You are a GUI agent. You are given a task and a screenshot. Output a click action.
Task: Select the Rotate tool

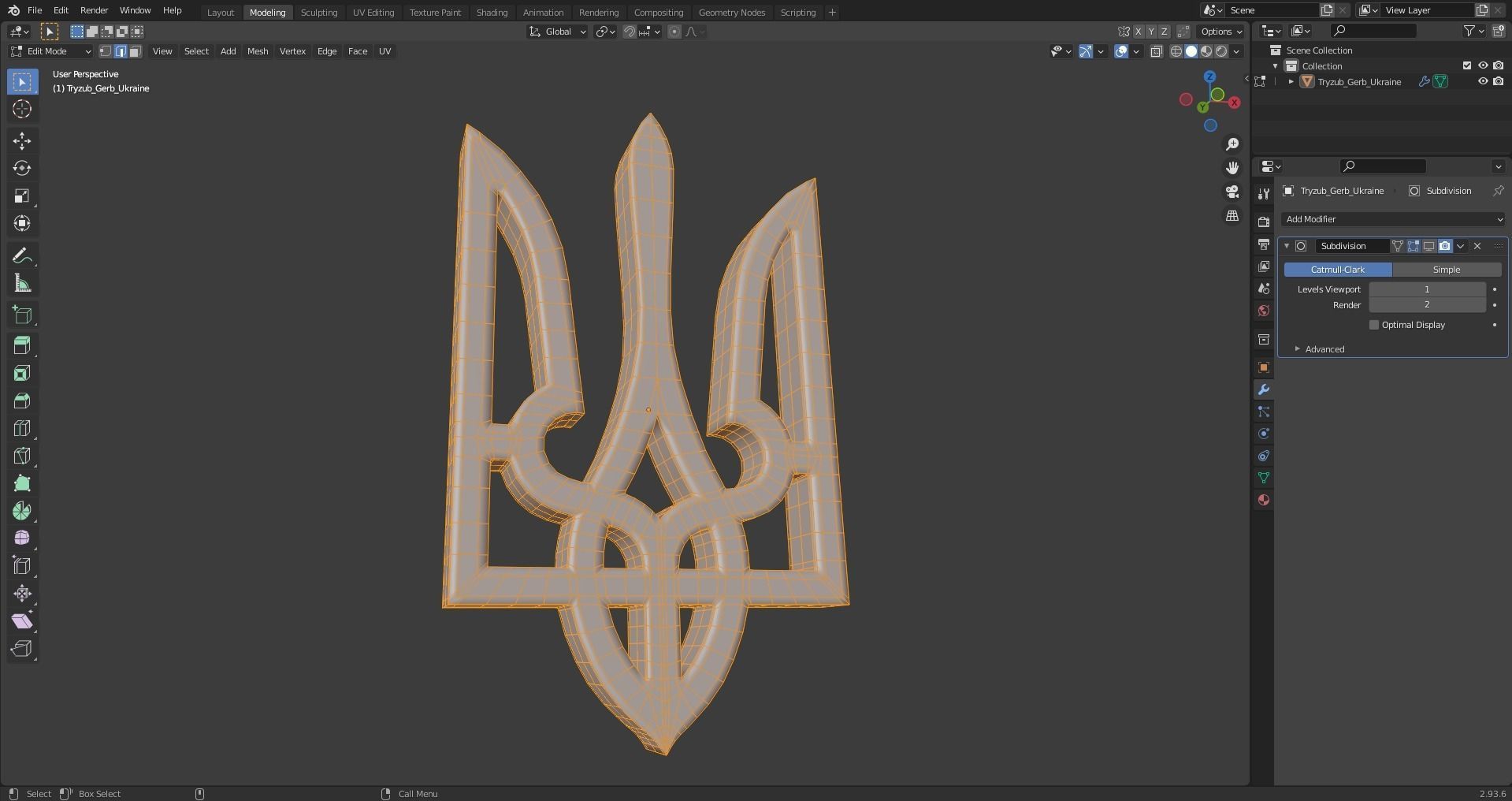click(x=22, y=168)
